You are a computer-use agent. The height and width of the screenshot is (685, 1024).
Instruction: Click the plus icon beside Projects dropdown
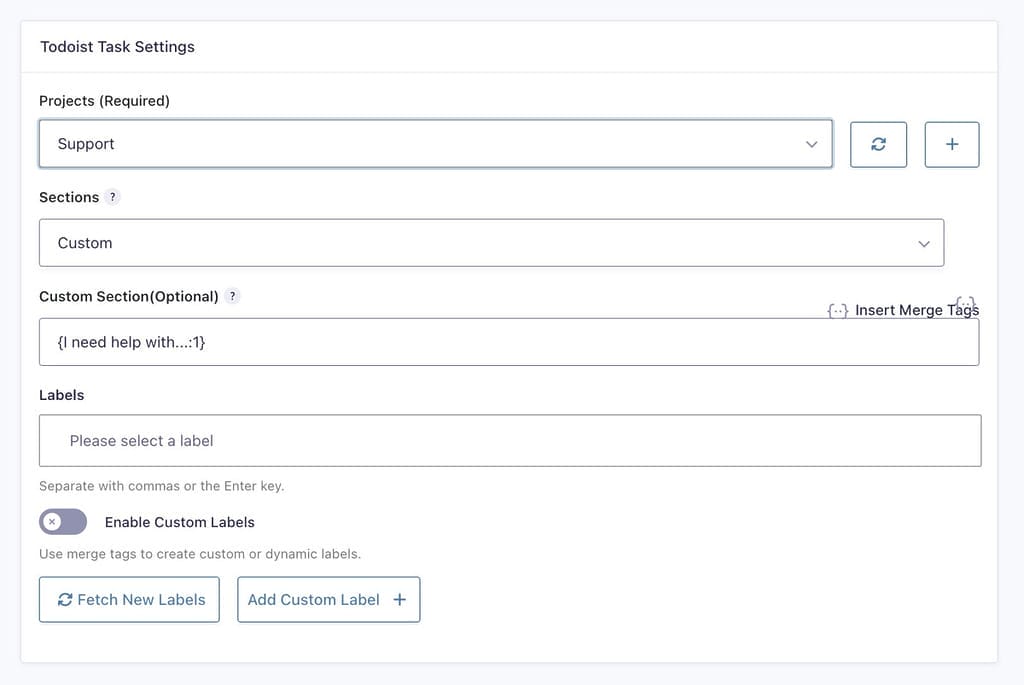(x=951, y=144)
